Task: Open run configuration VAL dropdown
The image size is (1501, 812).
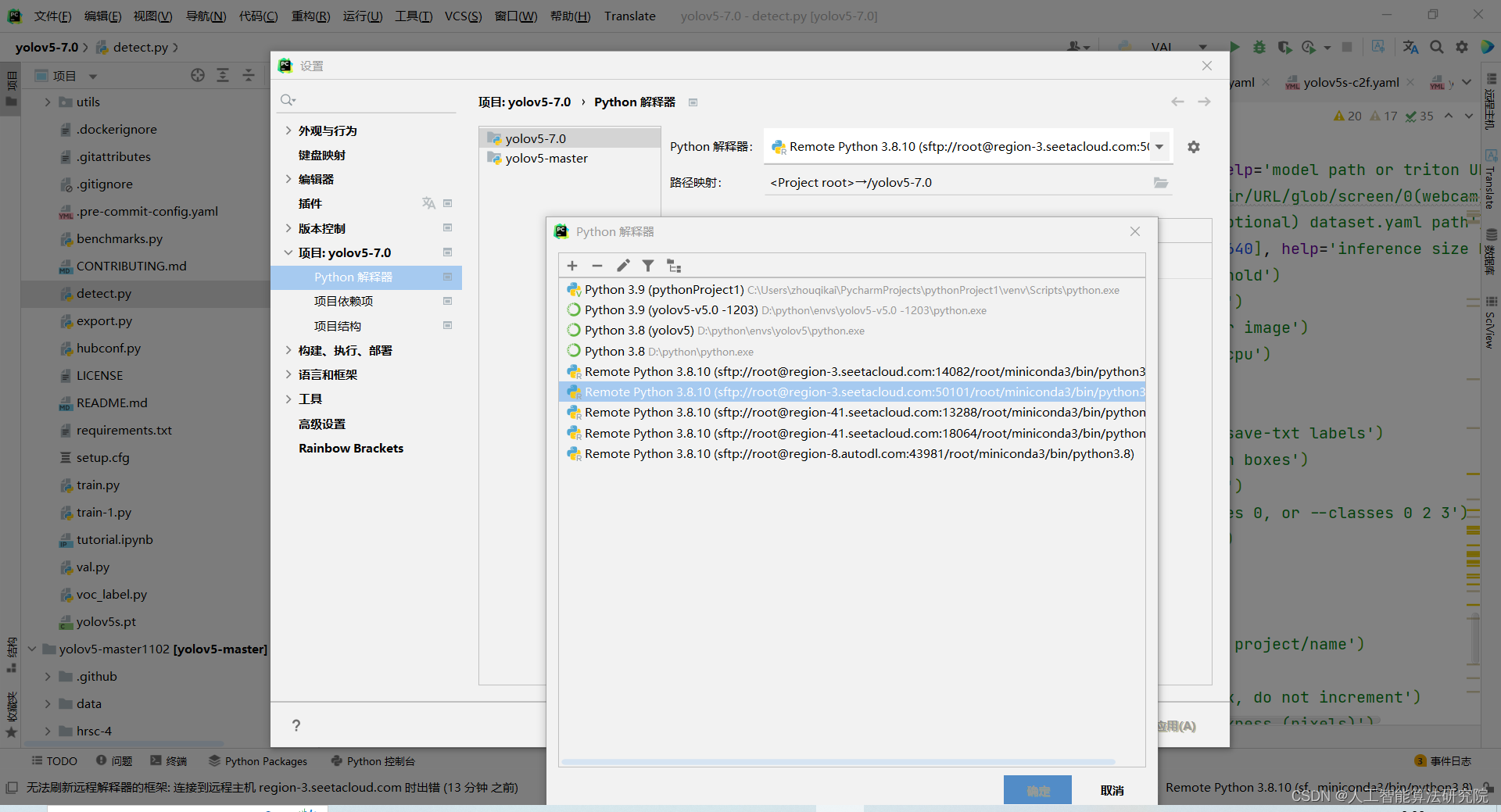Action: (x=1179, y=47)
